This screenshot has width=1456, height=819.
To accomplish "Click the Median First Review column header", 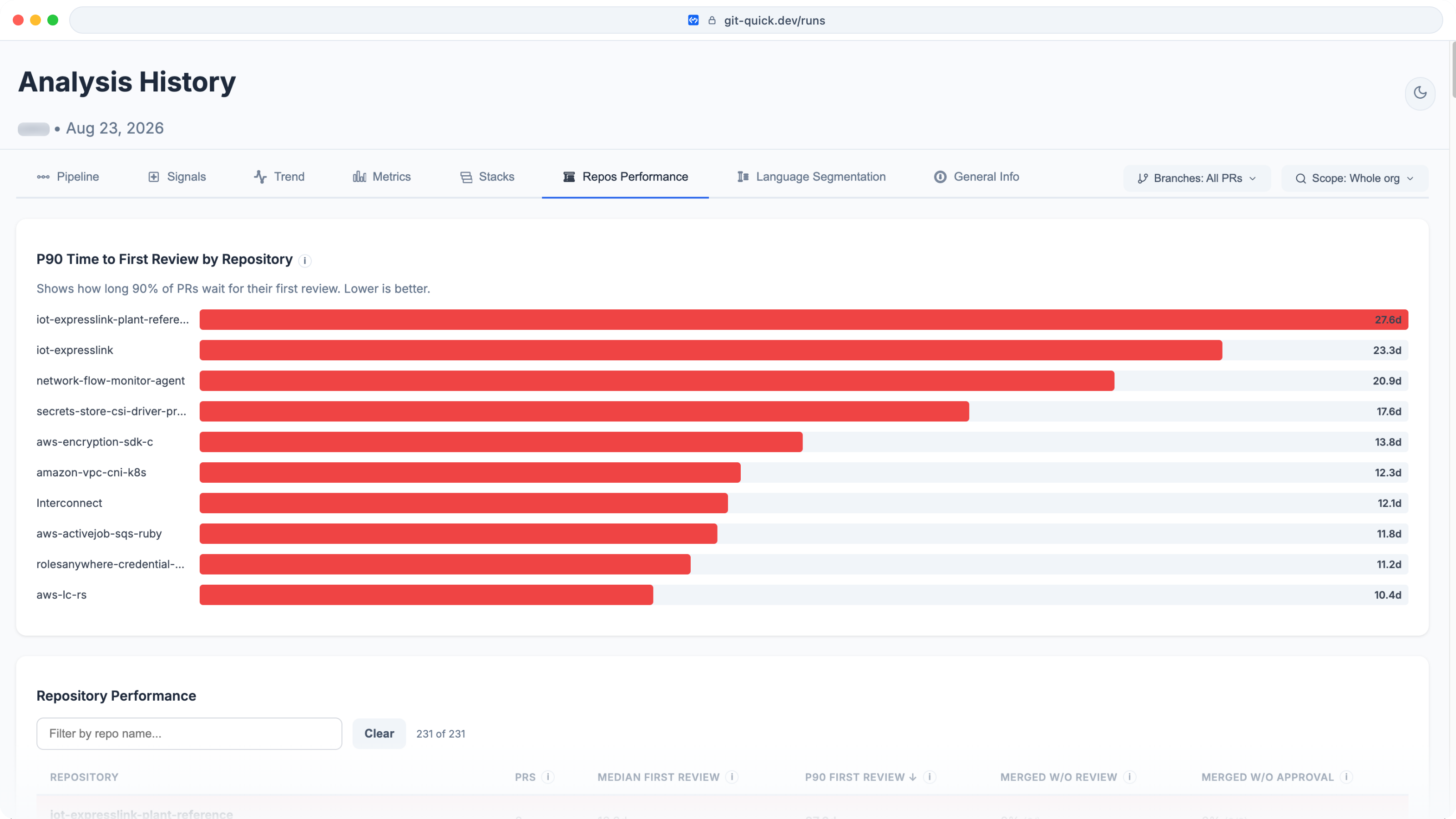I will coord(658,777).
